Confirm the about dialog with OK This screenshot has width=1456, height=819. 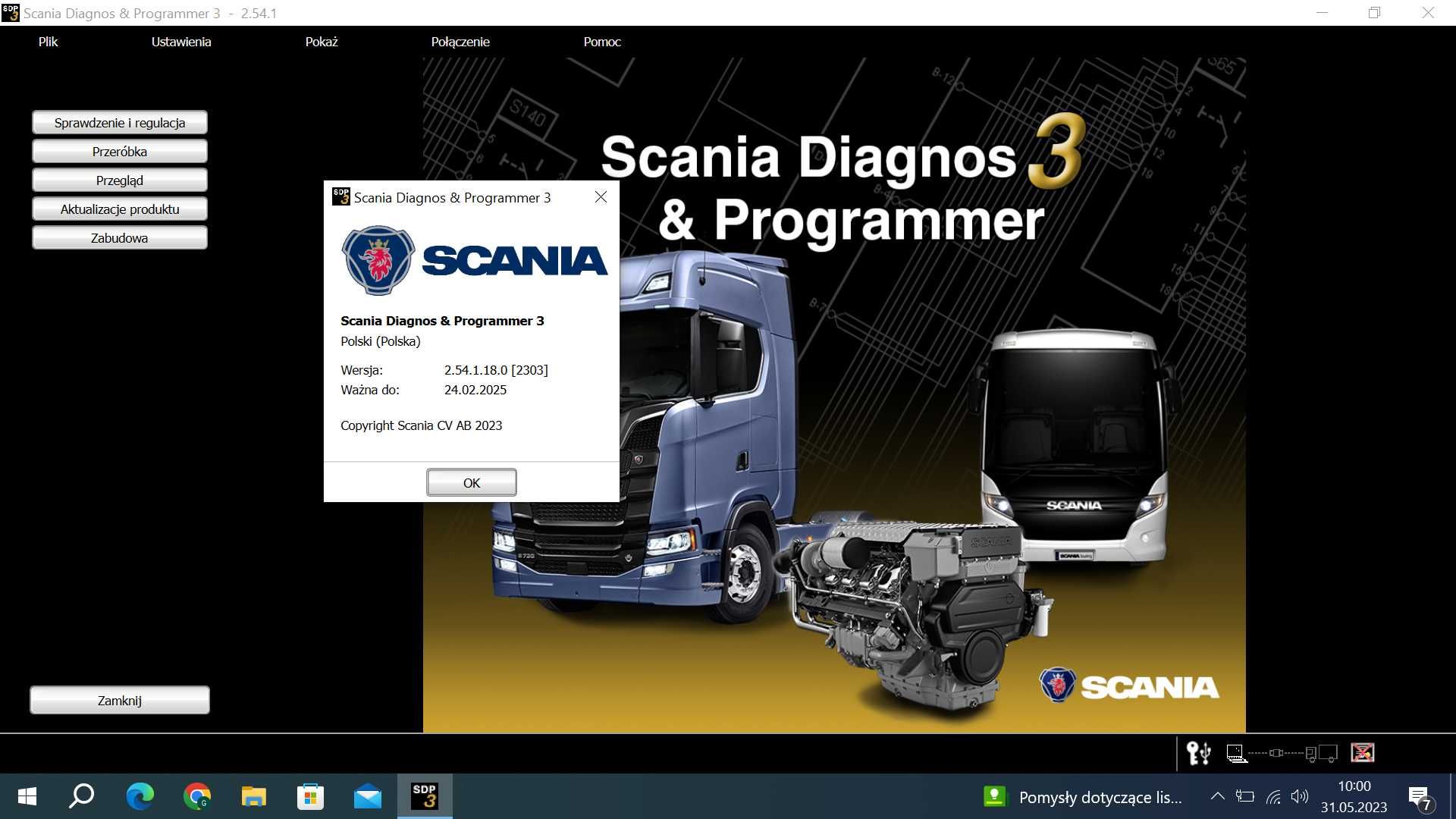pos(472,483)
